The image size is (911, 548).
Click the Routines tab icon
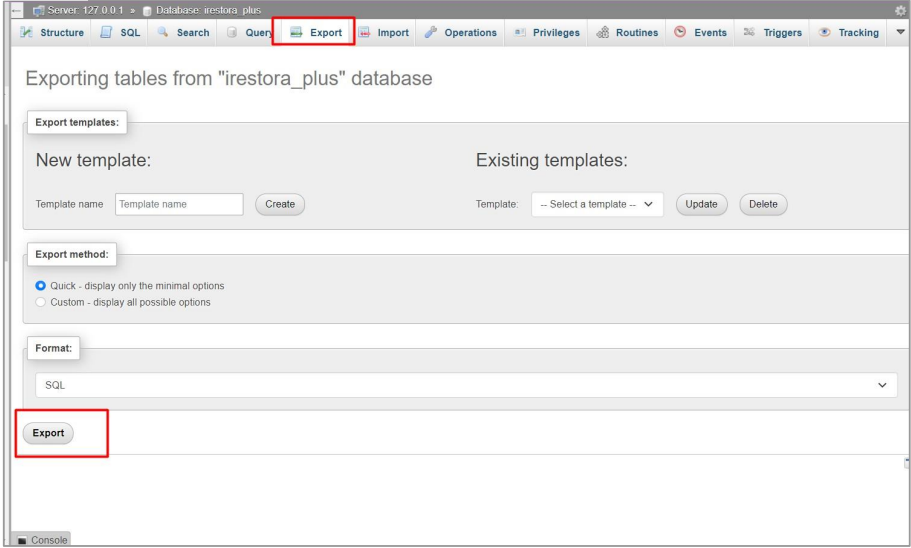coord(603,33)
